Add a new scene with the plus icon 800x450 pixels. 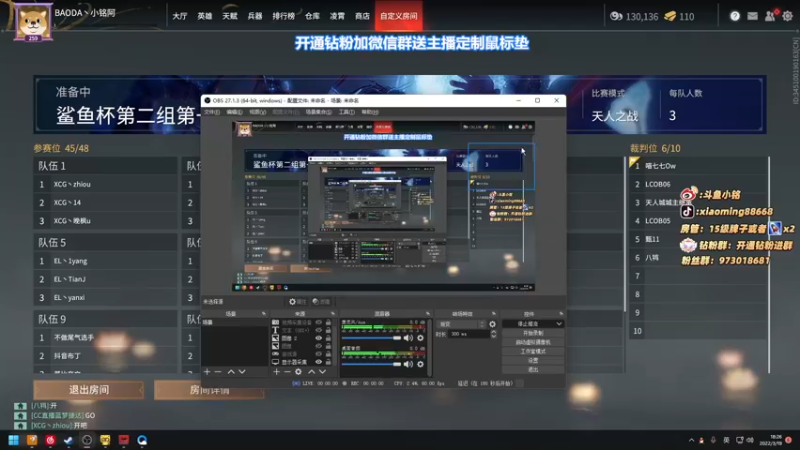click(x=207, y=371)
